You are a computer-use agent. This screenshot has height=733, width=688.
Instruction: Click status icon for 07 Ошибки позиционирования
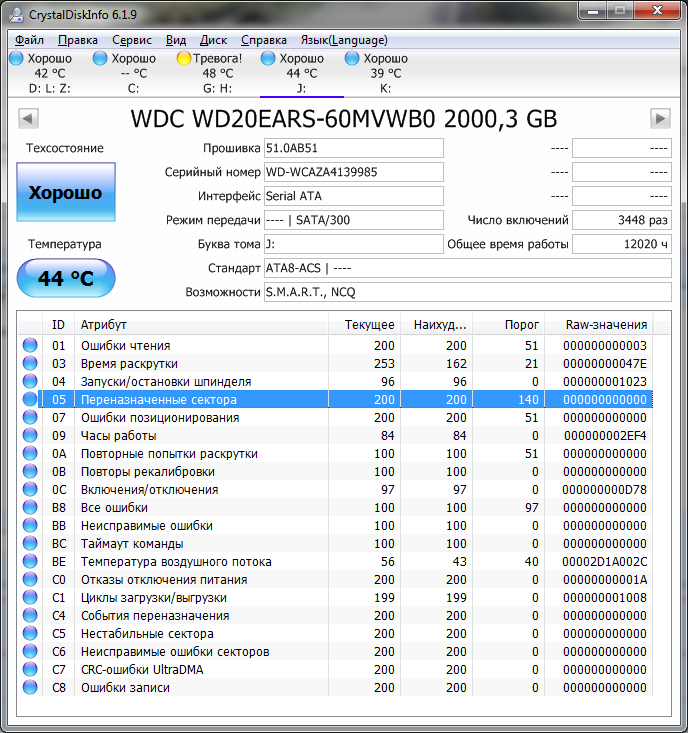pos(30,417)
